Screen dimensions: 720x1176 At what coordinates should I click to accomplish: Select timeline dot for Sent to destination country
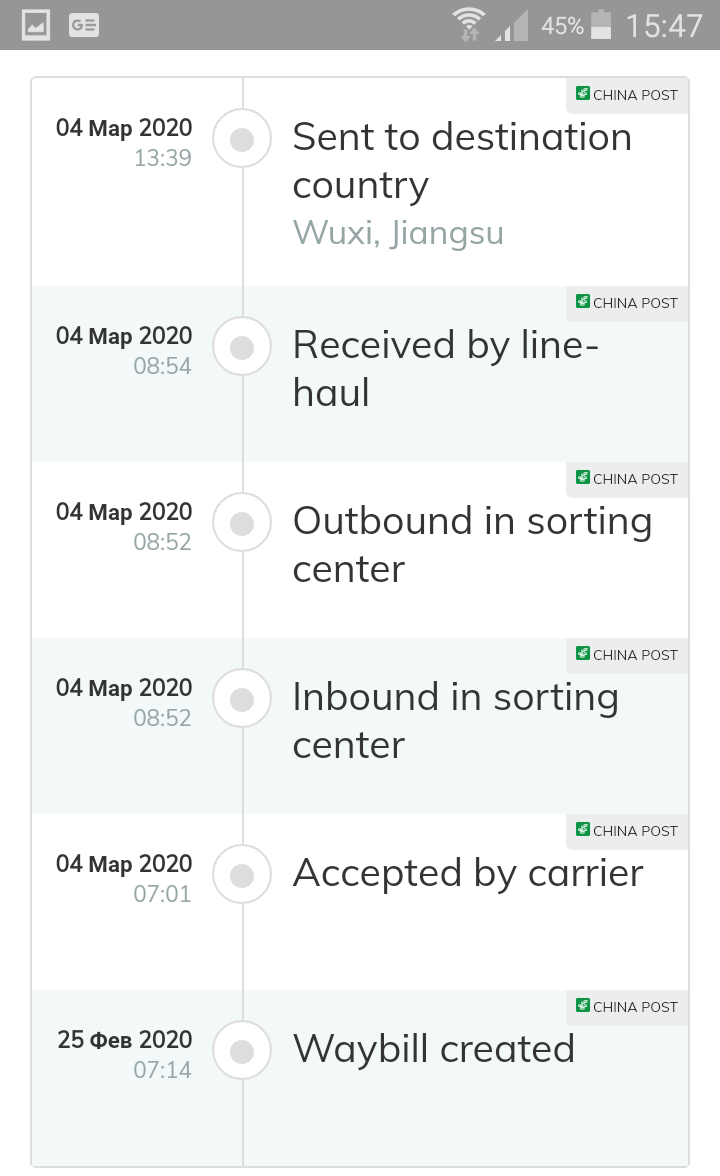[242, 140]
